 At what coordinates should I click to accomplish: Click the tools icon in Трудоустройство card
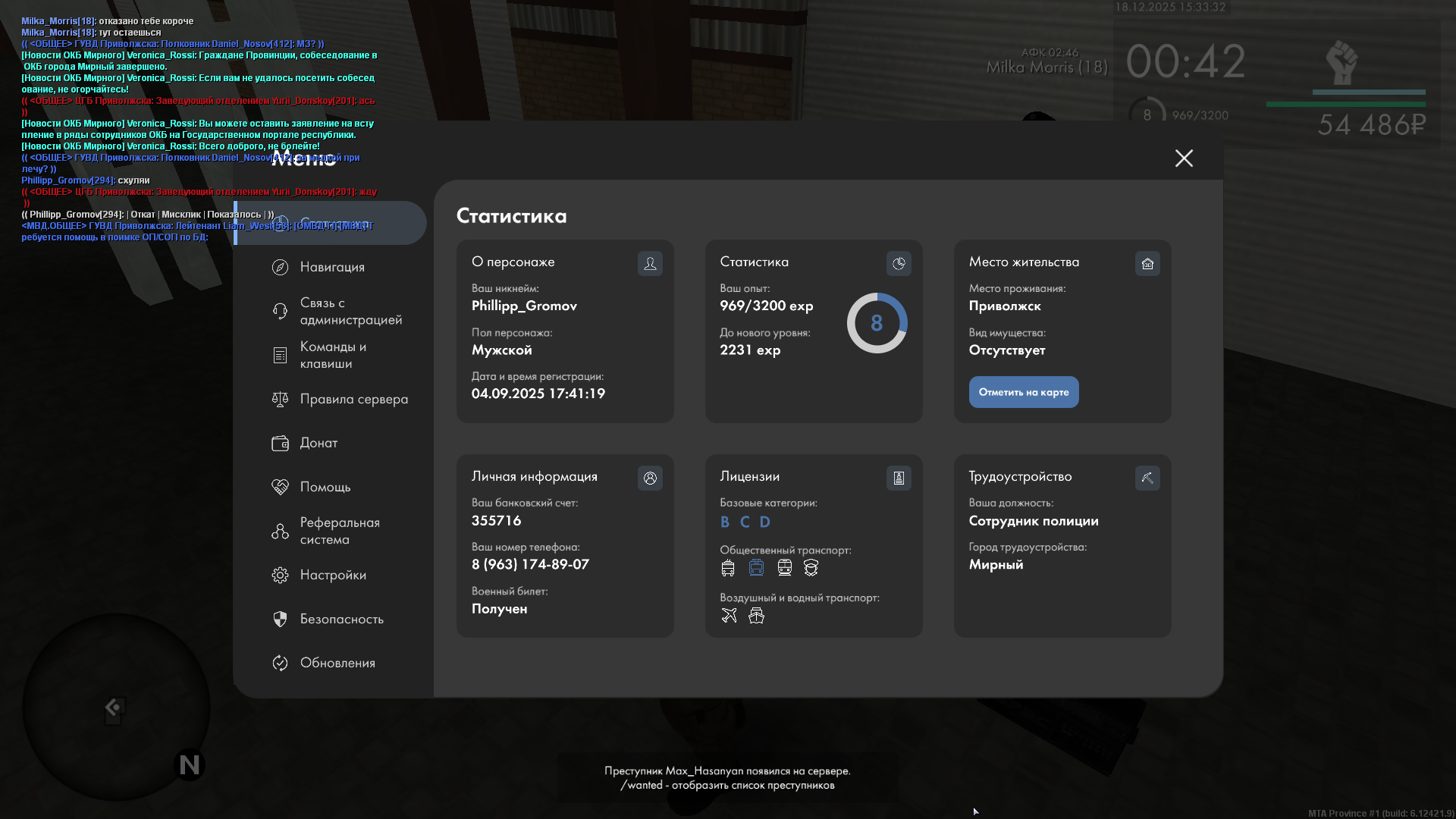pos(1147,478)
